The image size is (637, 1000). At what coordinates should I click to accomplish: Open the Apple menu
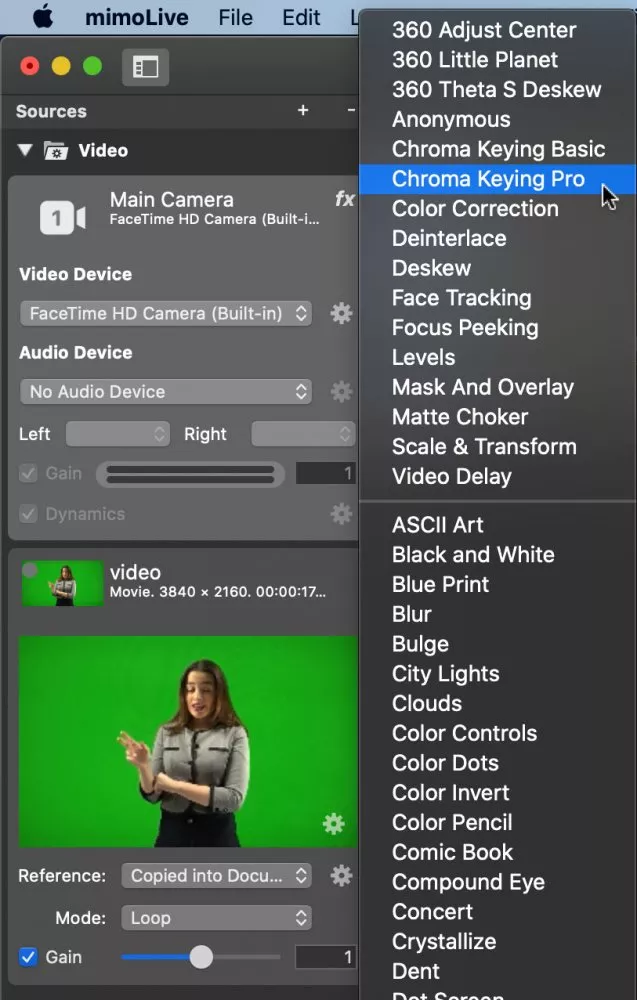point(43,17)
